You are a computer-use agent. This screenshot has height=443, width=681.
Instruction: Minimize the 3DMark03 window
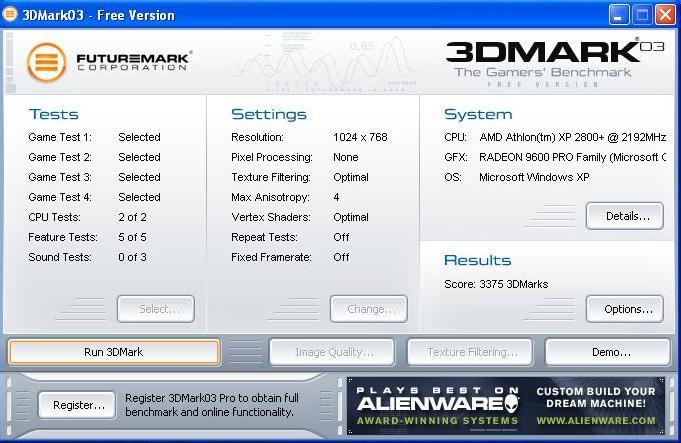tap(618, 15)
